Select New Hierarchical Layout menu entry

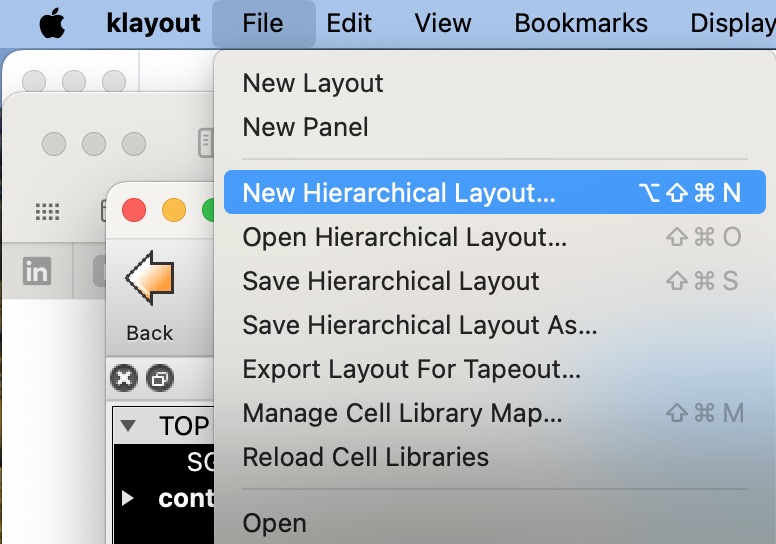398,193
